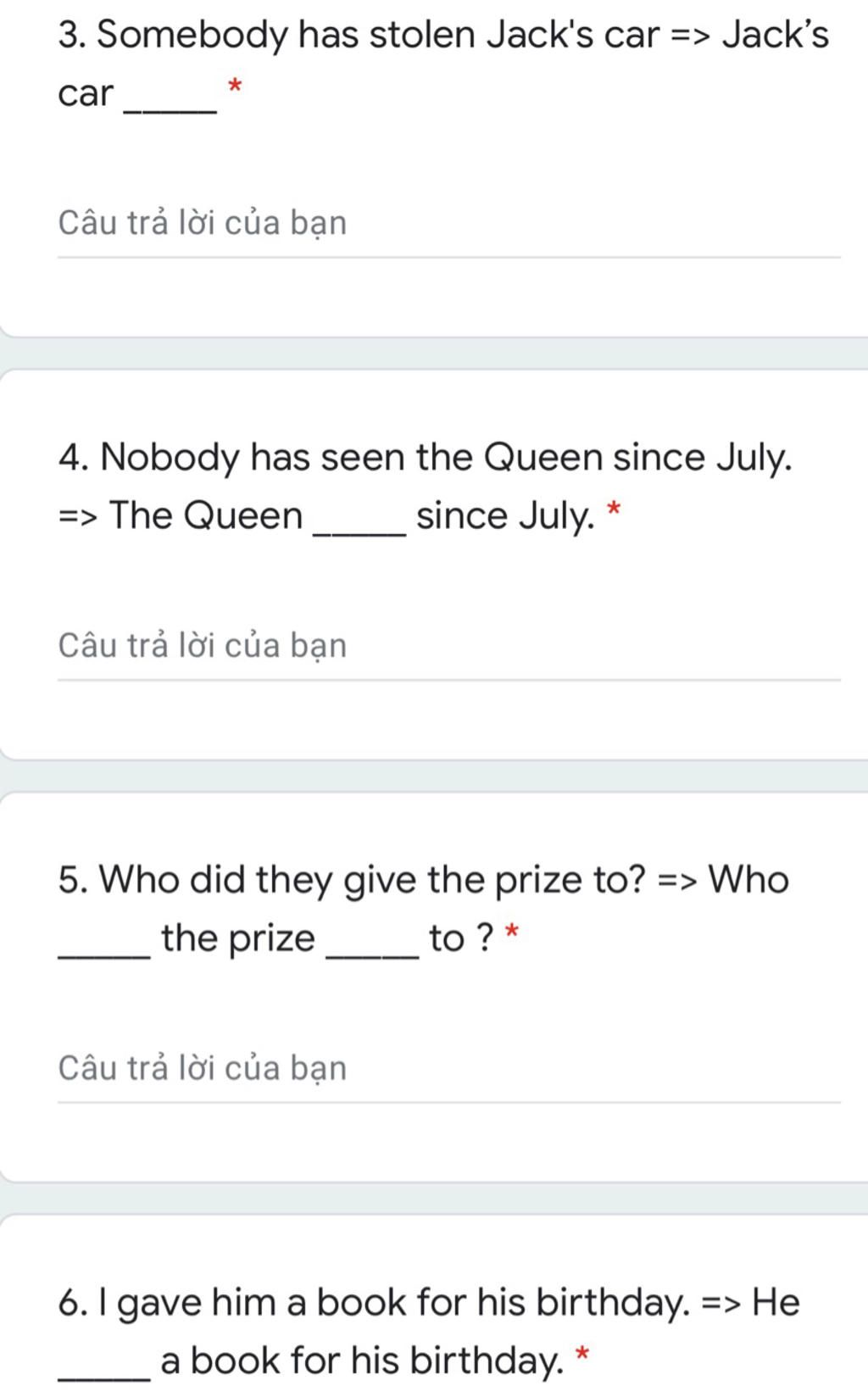Click the required asterisk on question 3

235,86
